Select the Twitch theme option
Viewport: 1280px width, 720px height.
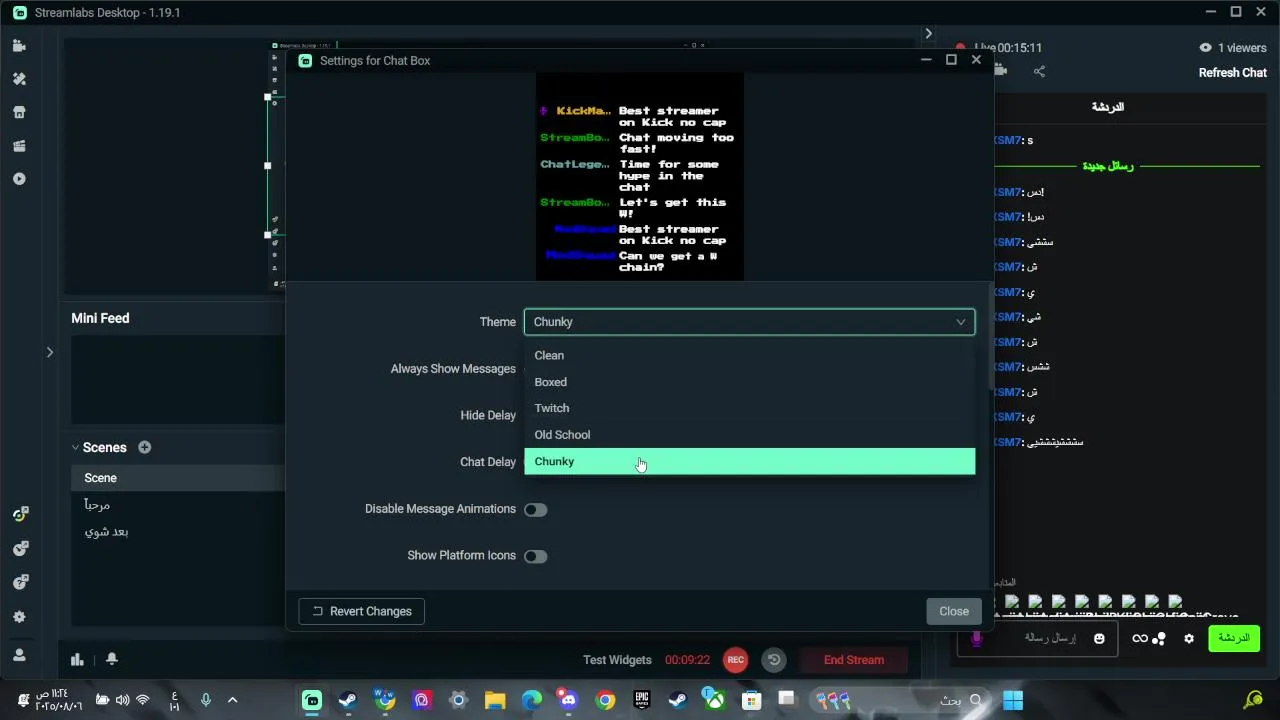749,408
